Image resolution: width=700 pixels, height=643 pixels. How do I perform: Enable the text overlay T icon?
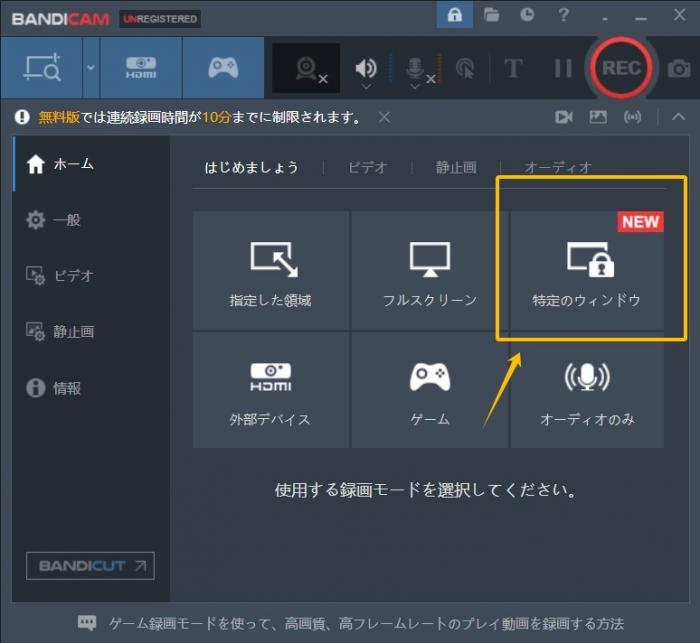click(513, 68)
